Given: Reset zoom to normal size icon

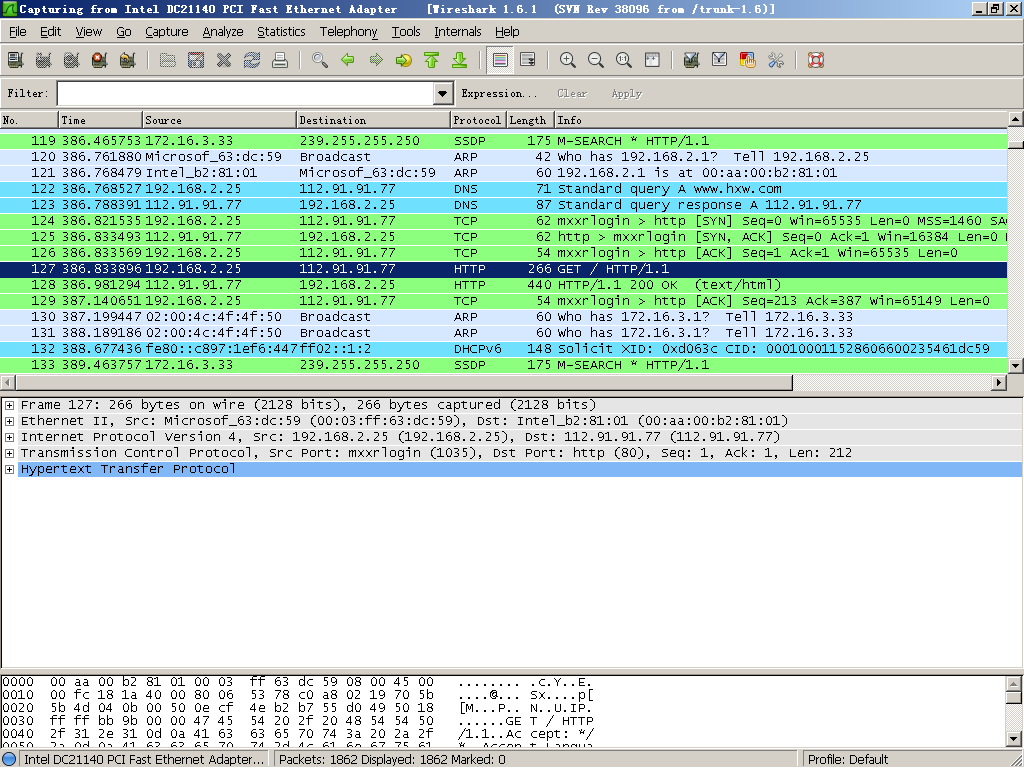Looking at the screenshot, I should (624, 61).
